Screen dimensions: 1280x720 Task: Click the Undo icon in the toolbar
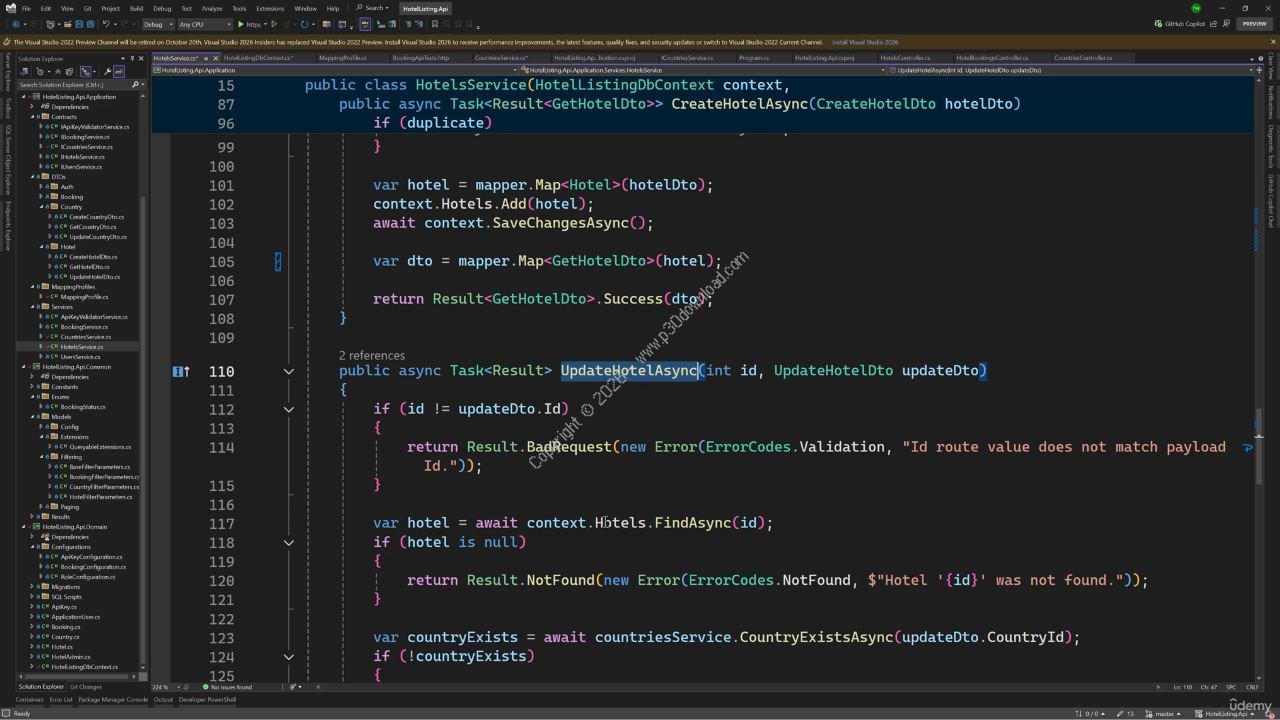pos(106,24)
